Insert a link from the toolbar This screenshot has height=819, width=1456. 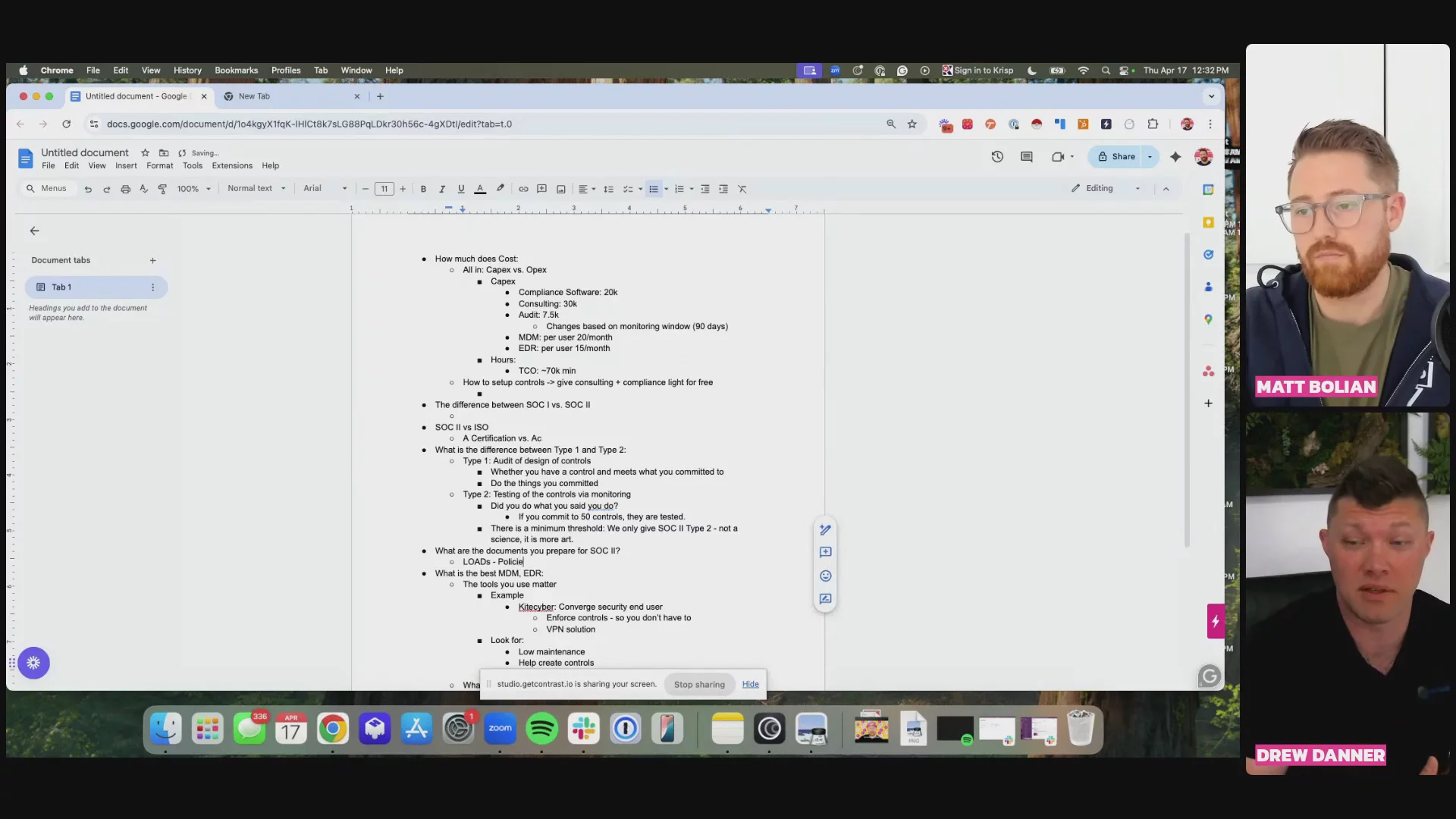coord(523,189)
